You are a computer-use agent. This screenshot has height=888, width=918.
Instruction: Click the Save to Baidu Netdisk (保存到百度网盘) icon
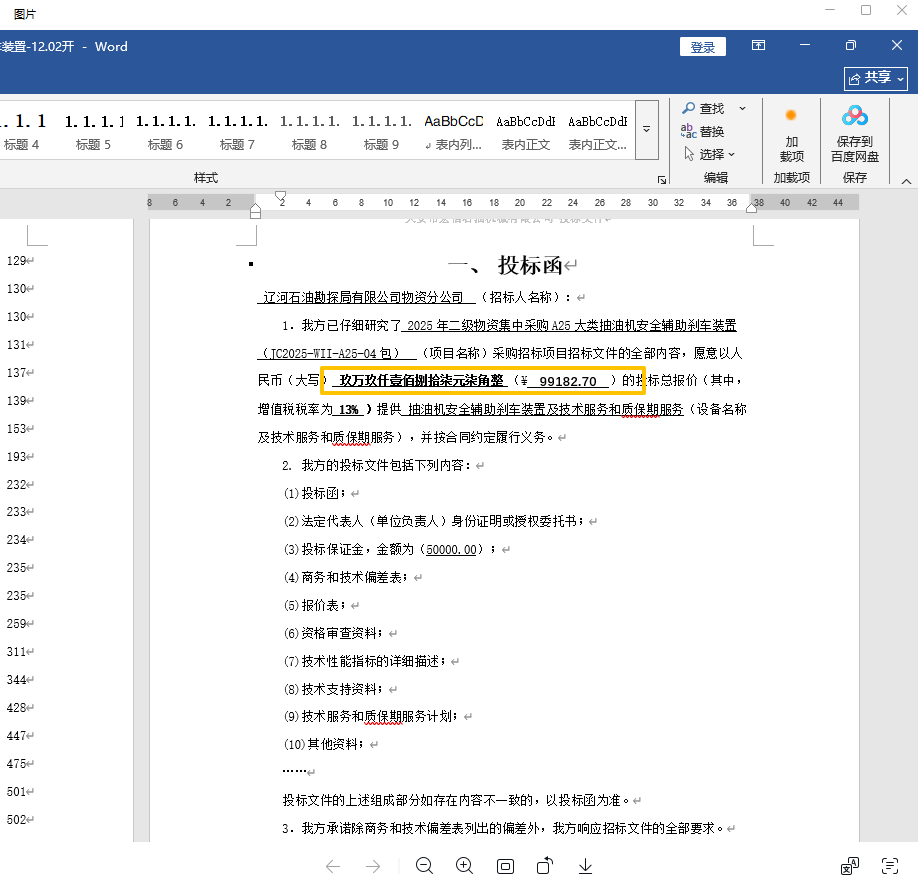(854, 134)
